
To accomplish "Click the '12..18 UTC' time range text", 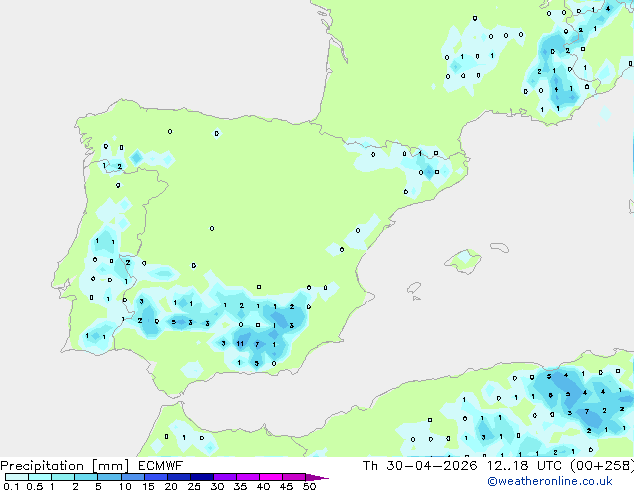I will tap(524, 466).
